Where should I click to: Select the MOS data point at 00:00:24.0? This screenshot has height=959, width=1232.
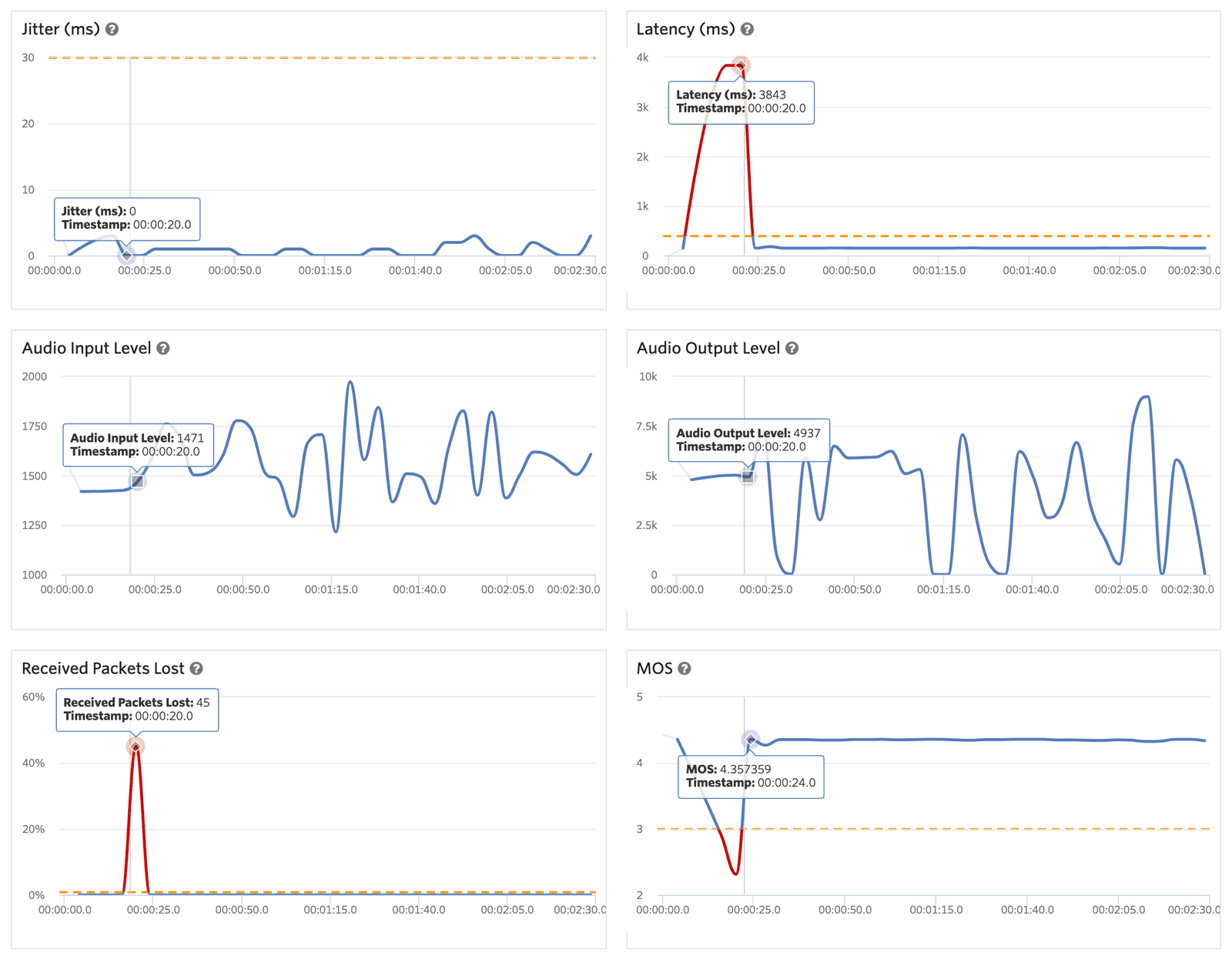point(751,740)
